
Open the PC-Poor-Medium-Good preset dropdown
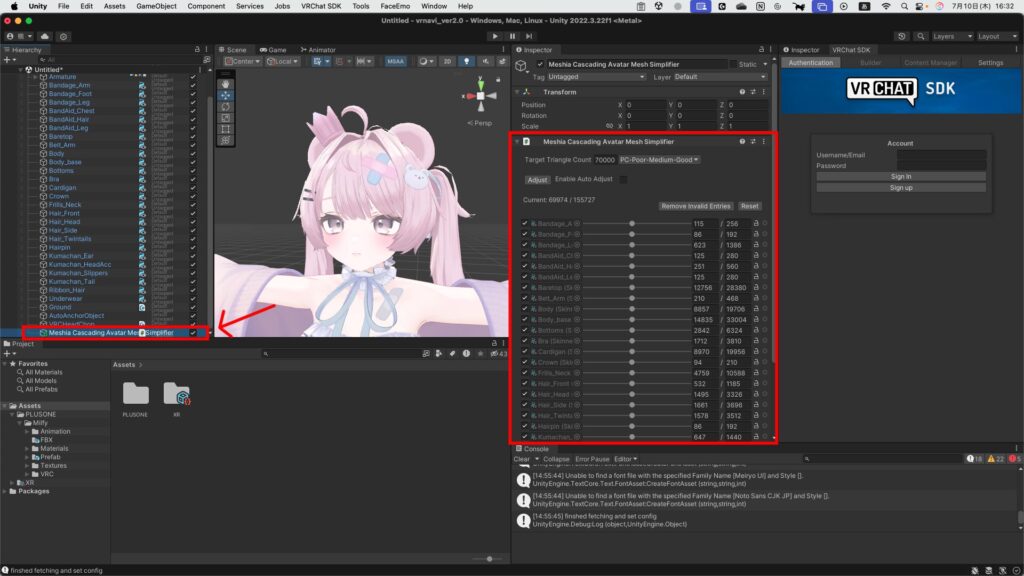(659, 160)
